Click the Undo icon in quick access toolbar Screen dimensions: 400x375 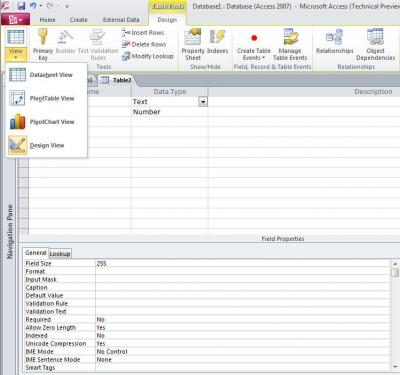[x=33, y=6]
